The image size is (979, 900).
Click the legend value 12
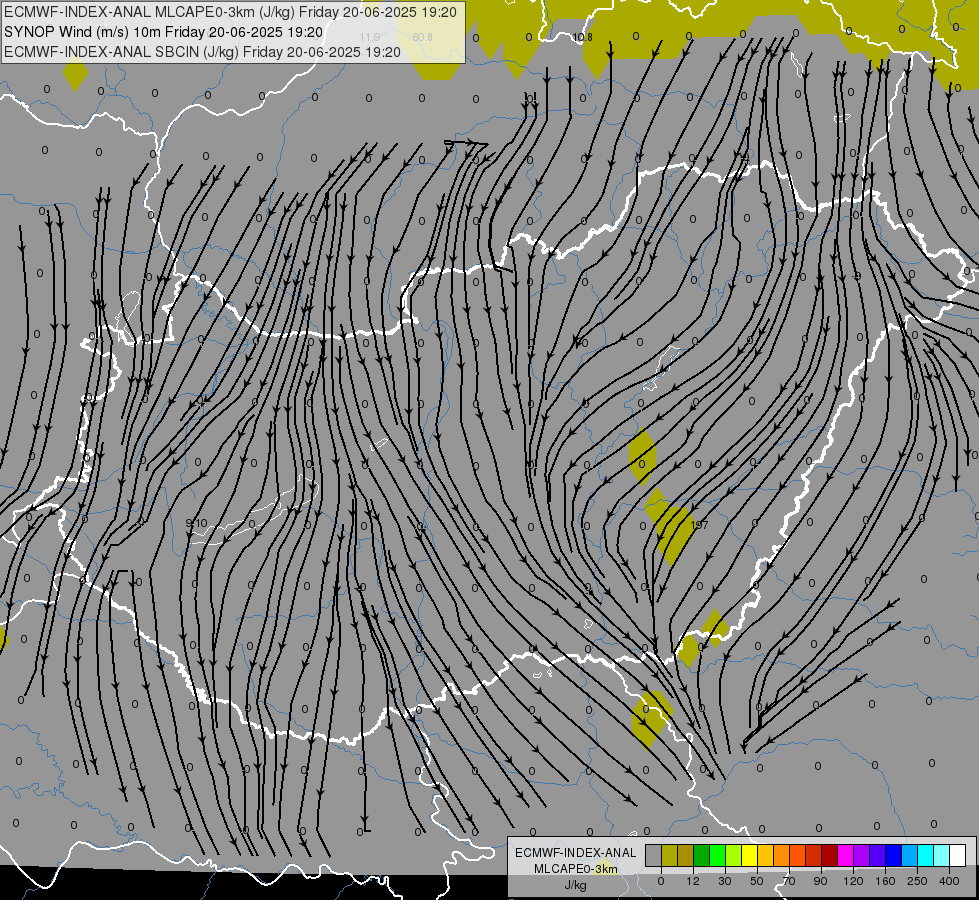693,881
